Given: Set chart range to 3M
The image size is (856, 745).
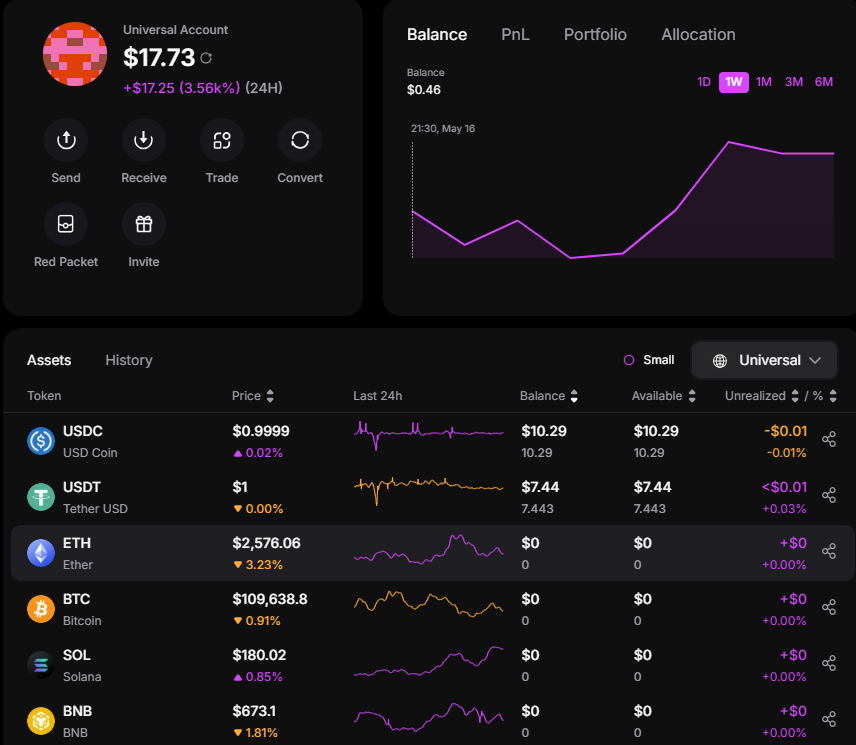Looking at the screenshot, I should (794, 82).
